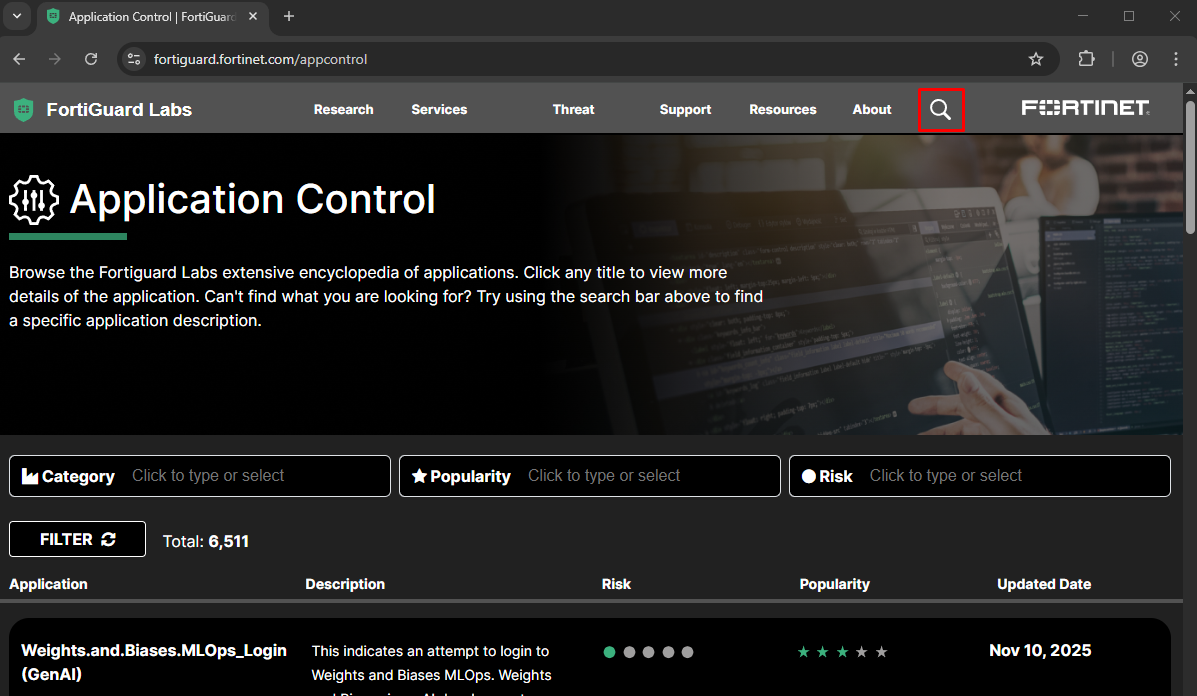Open the search magnifier in the navigation bar
The height and width of the screenshot is (696, 1197).
940,109
